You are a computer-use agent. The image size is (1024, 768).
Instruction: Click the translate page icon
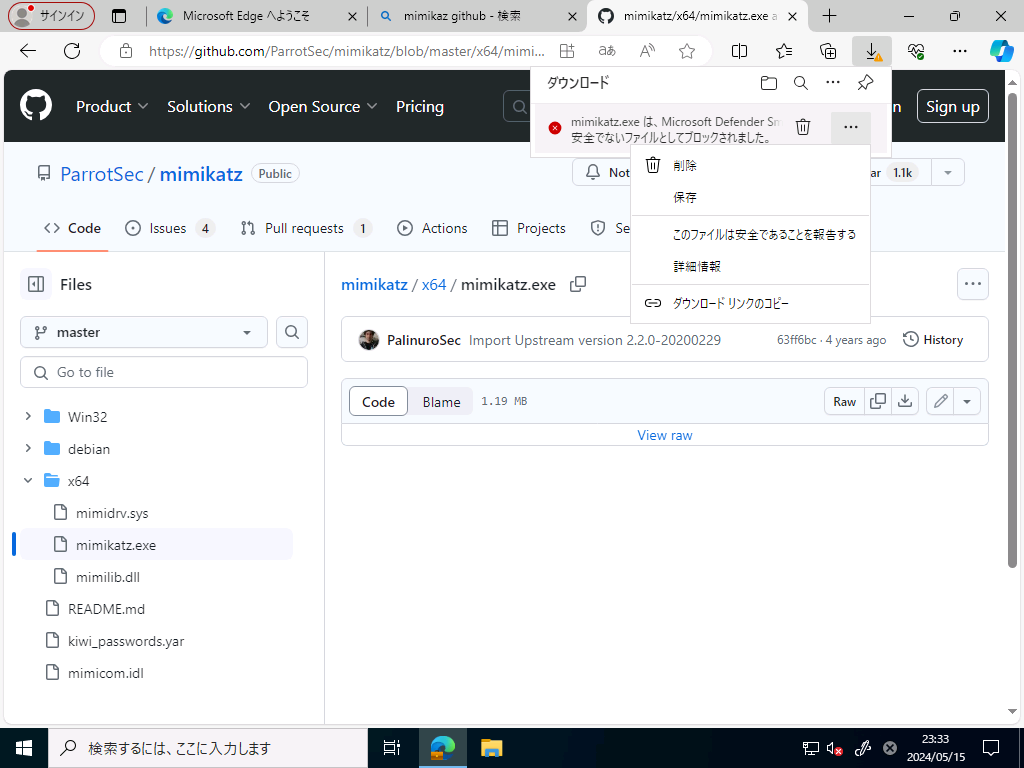click(607, 51)
